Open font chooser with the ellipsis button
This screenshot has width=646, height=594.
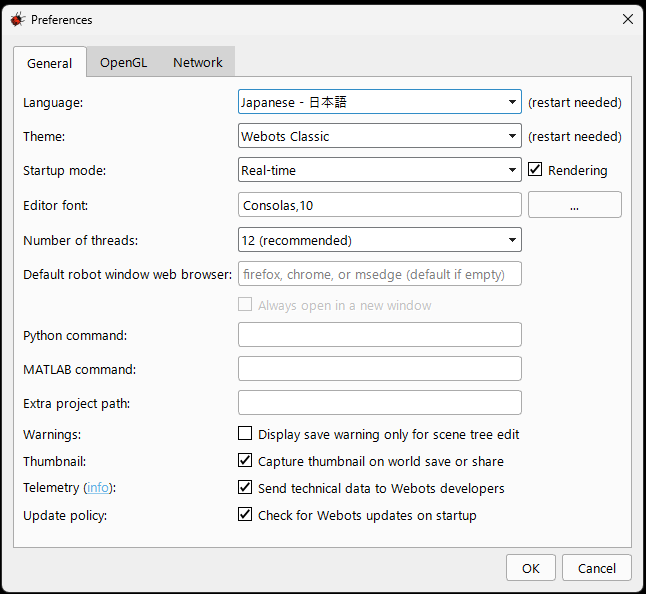(575, 205)
